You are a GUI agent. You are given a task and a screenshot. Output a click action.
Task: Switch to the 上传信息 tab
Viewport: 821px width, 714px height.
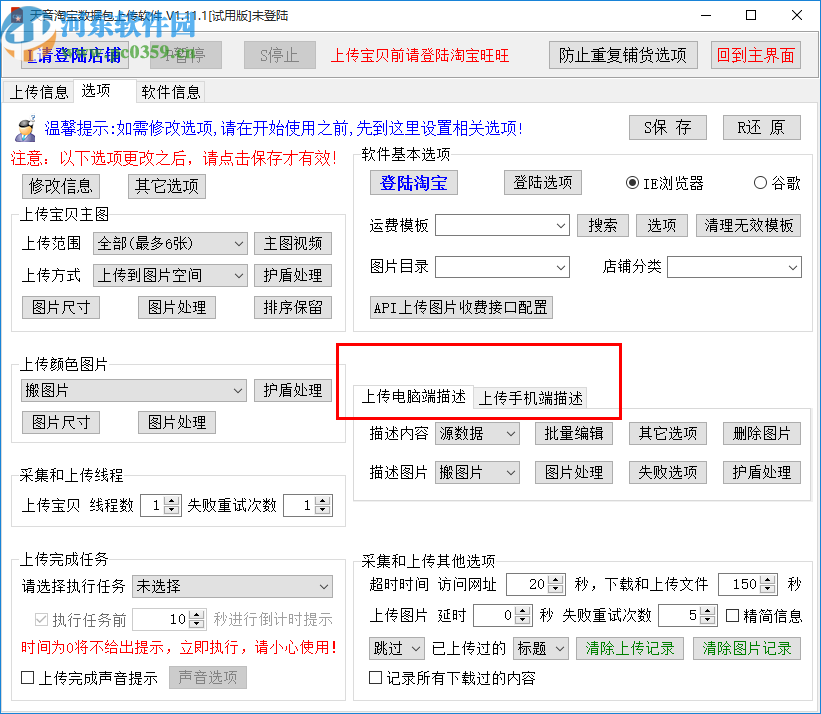click(40, 92)
